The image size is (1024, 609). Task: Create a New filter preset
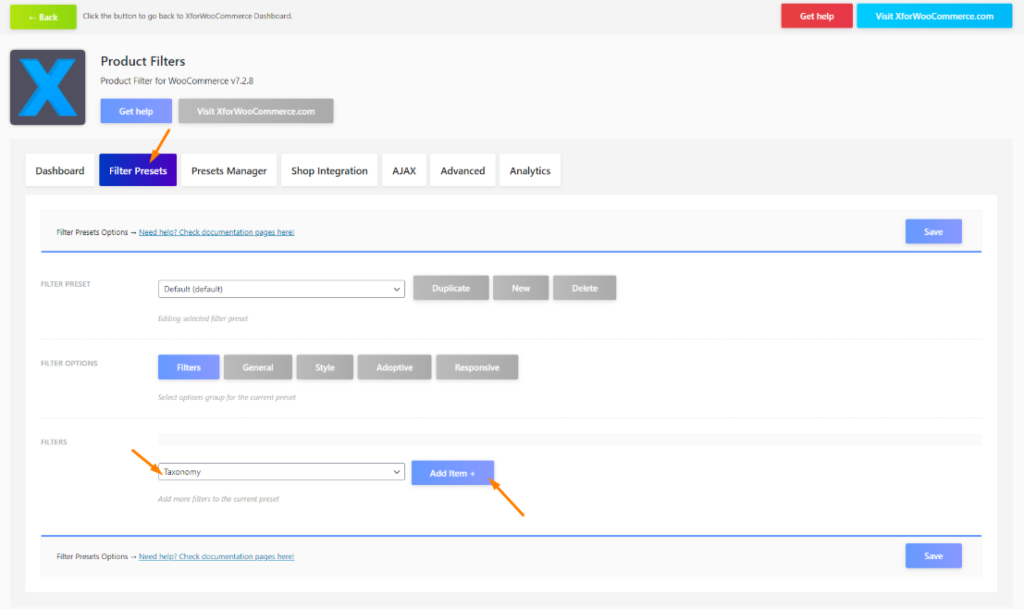point(520,288)
